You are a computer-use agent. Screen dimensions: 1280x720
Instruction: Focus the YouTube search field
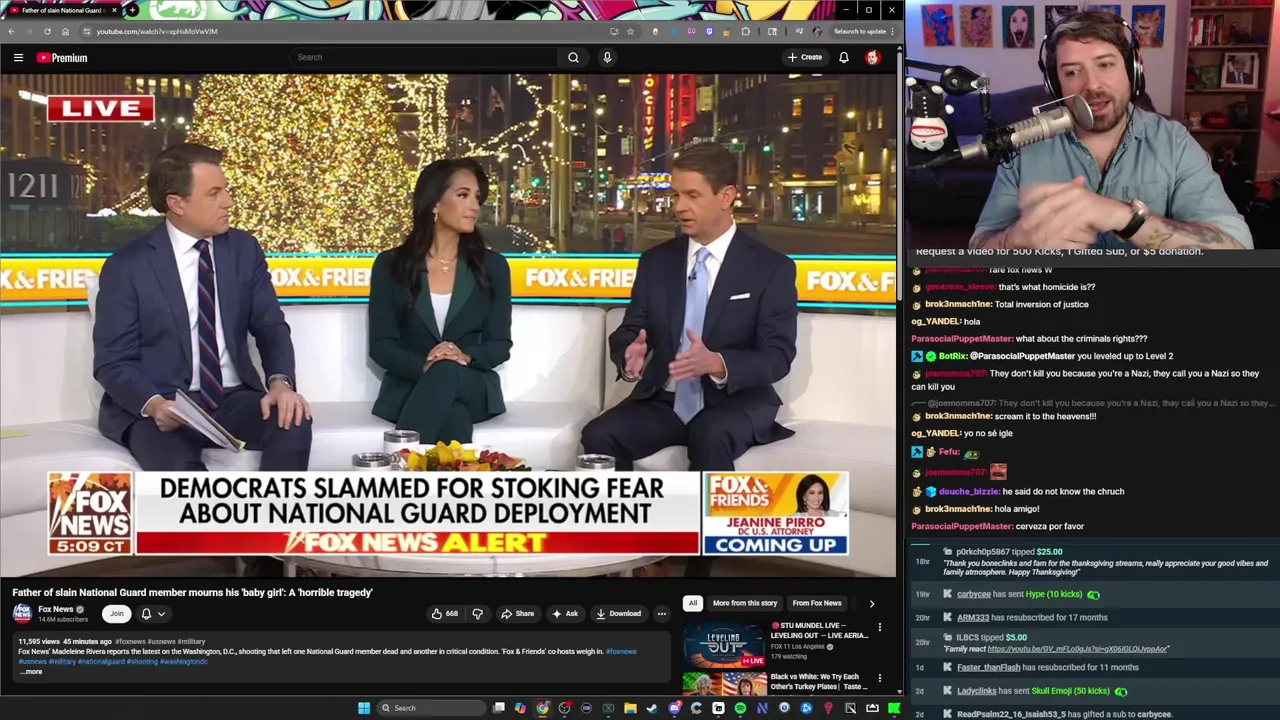pos(424,57)
